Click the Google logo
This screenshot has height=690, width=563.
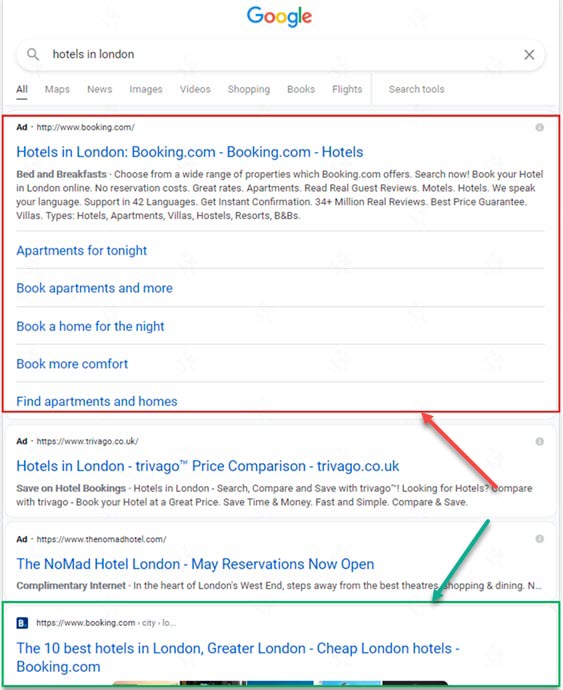279,17
